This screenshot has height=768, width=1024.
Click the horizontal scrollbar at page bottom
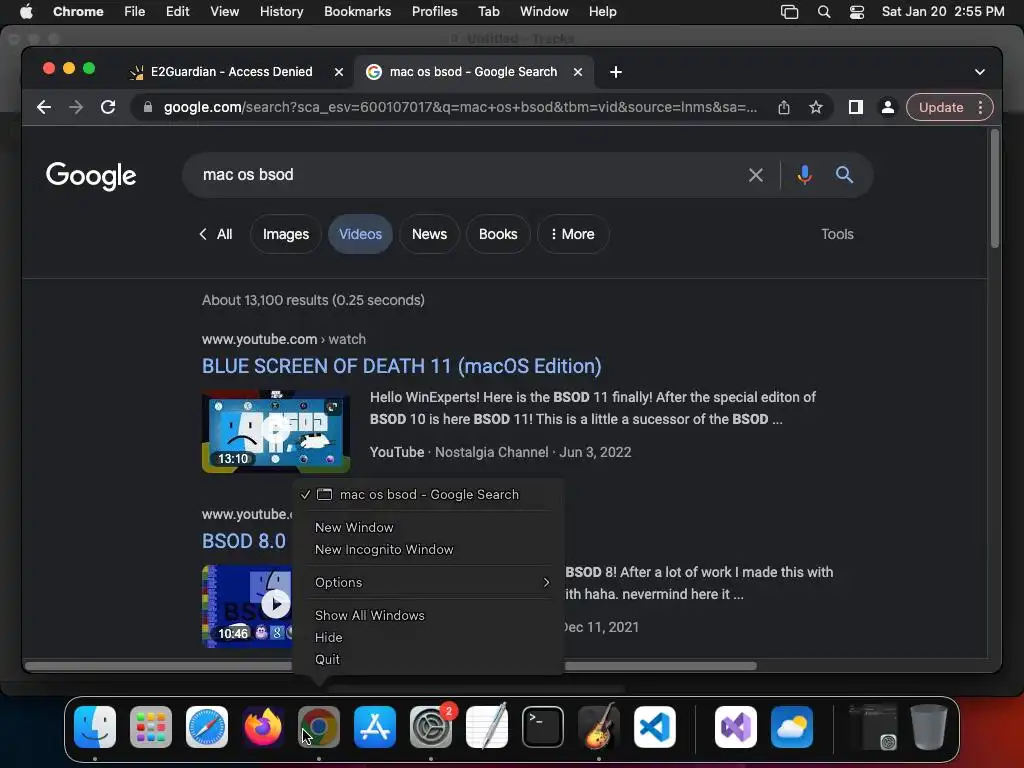pyautogui.click(x=391, y=665)
